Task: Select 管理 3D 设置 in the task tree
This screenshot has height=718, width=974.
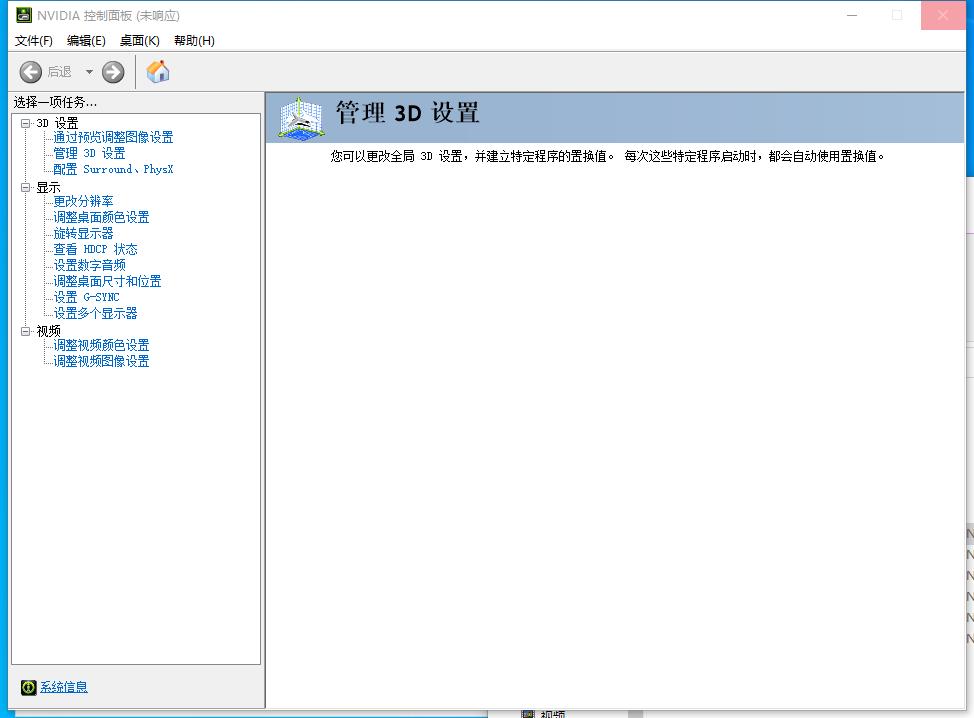Action: click(89, 153)
